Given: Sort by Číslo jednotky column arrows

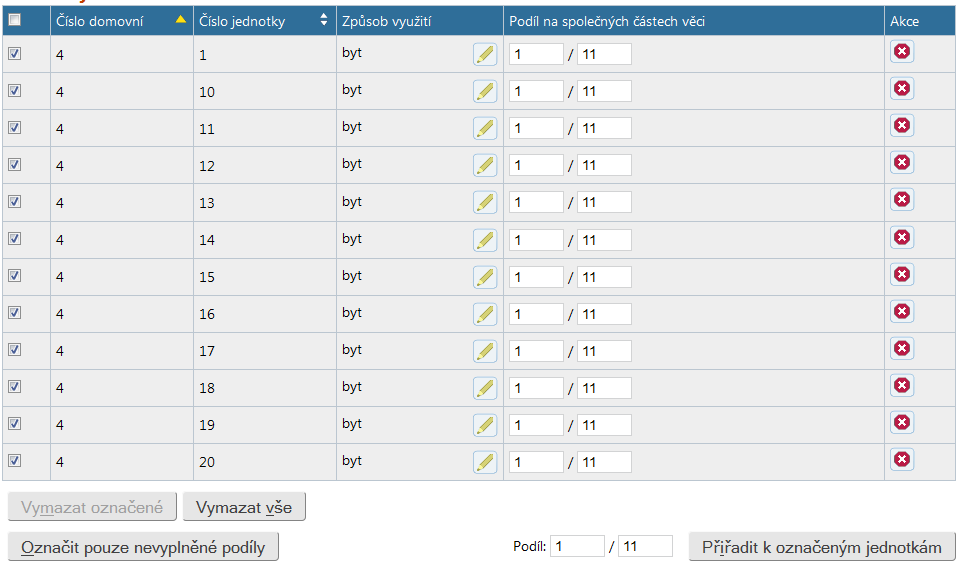Looking at the screenshot, I should coord(323,20).
